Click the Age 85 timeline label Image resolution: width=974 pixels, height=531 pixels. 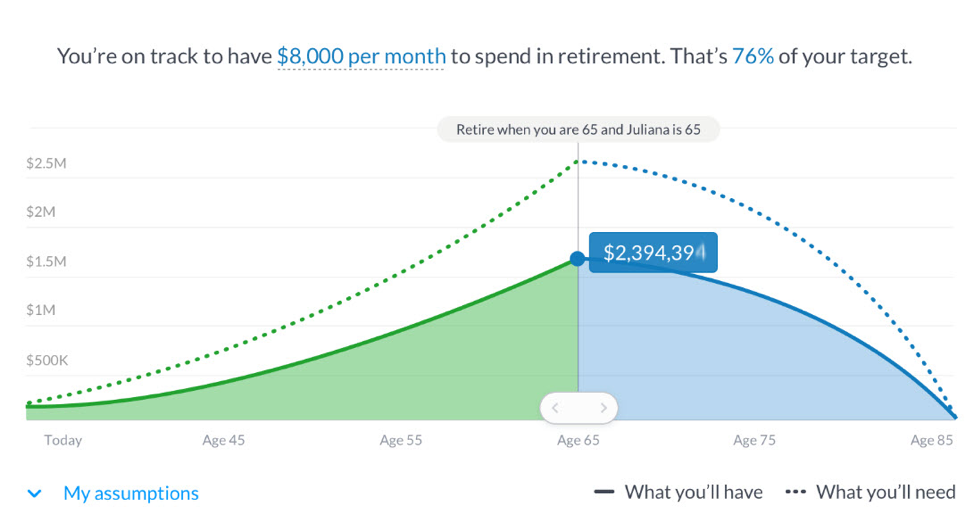[931, 440]
